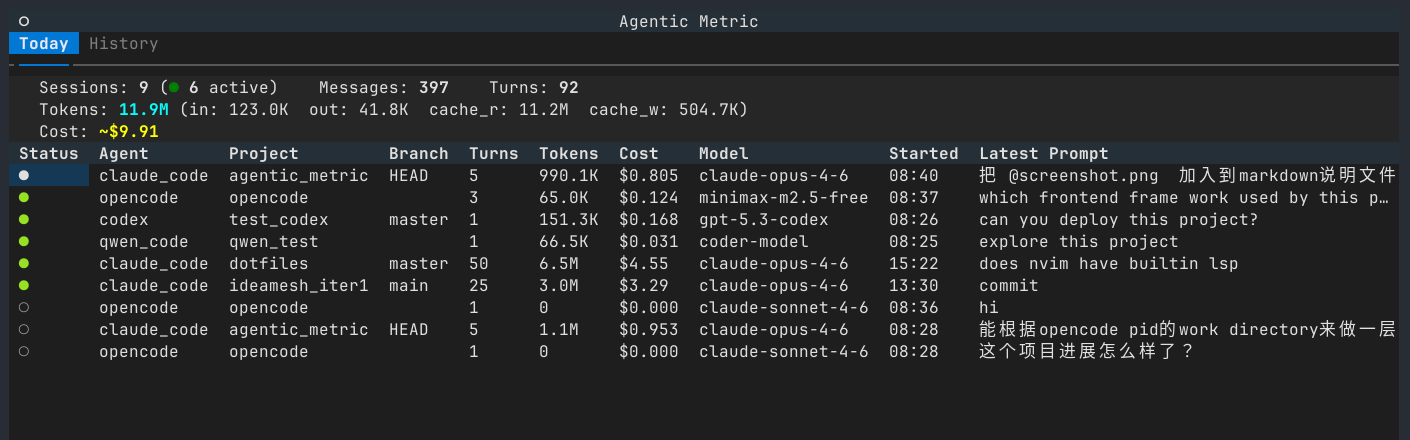
Task: Click the Sessions: 9 summary value
Action: [94, 87]
